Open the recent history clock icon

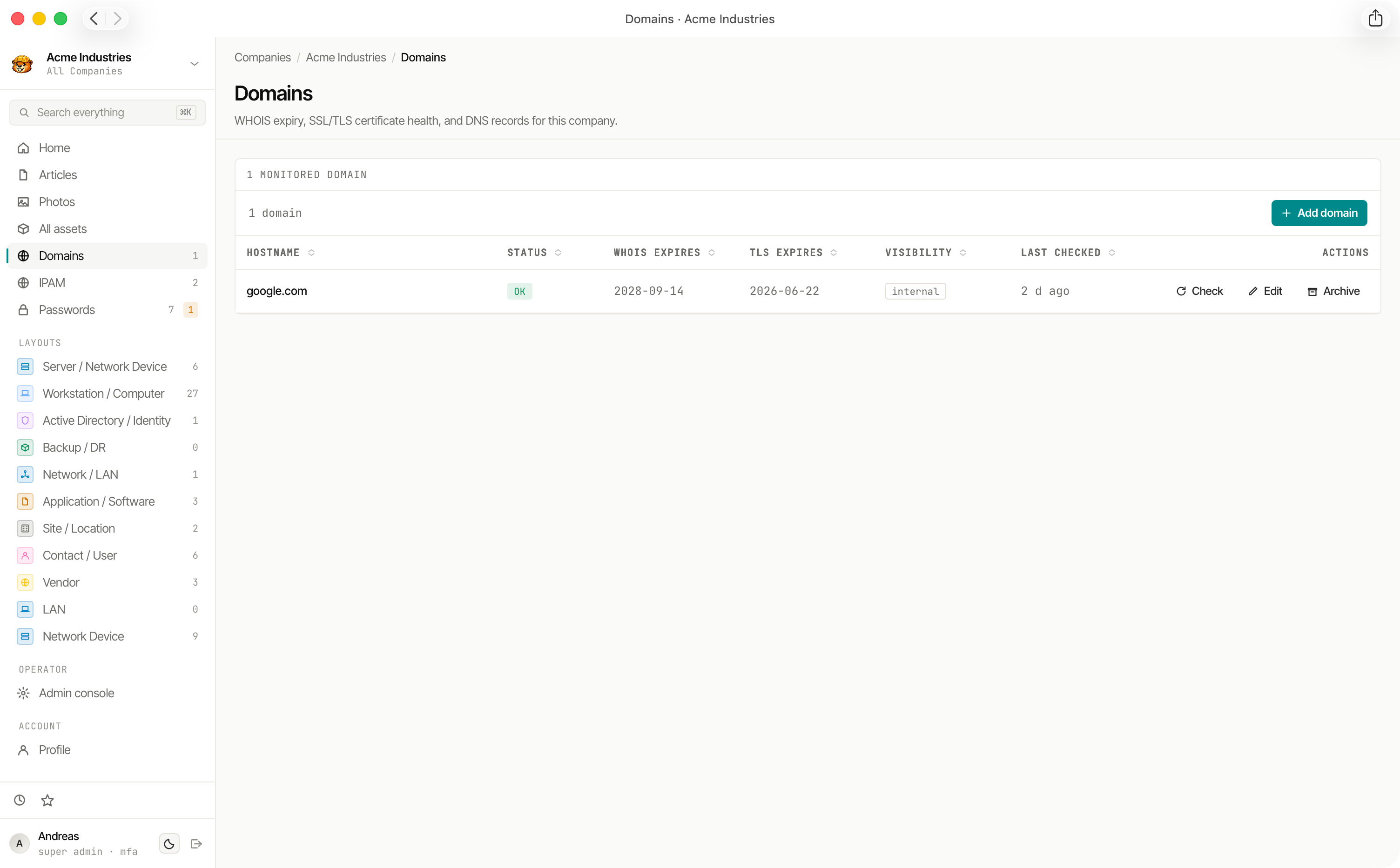pos(20,800)
